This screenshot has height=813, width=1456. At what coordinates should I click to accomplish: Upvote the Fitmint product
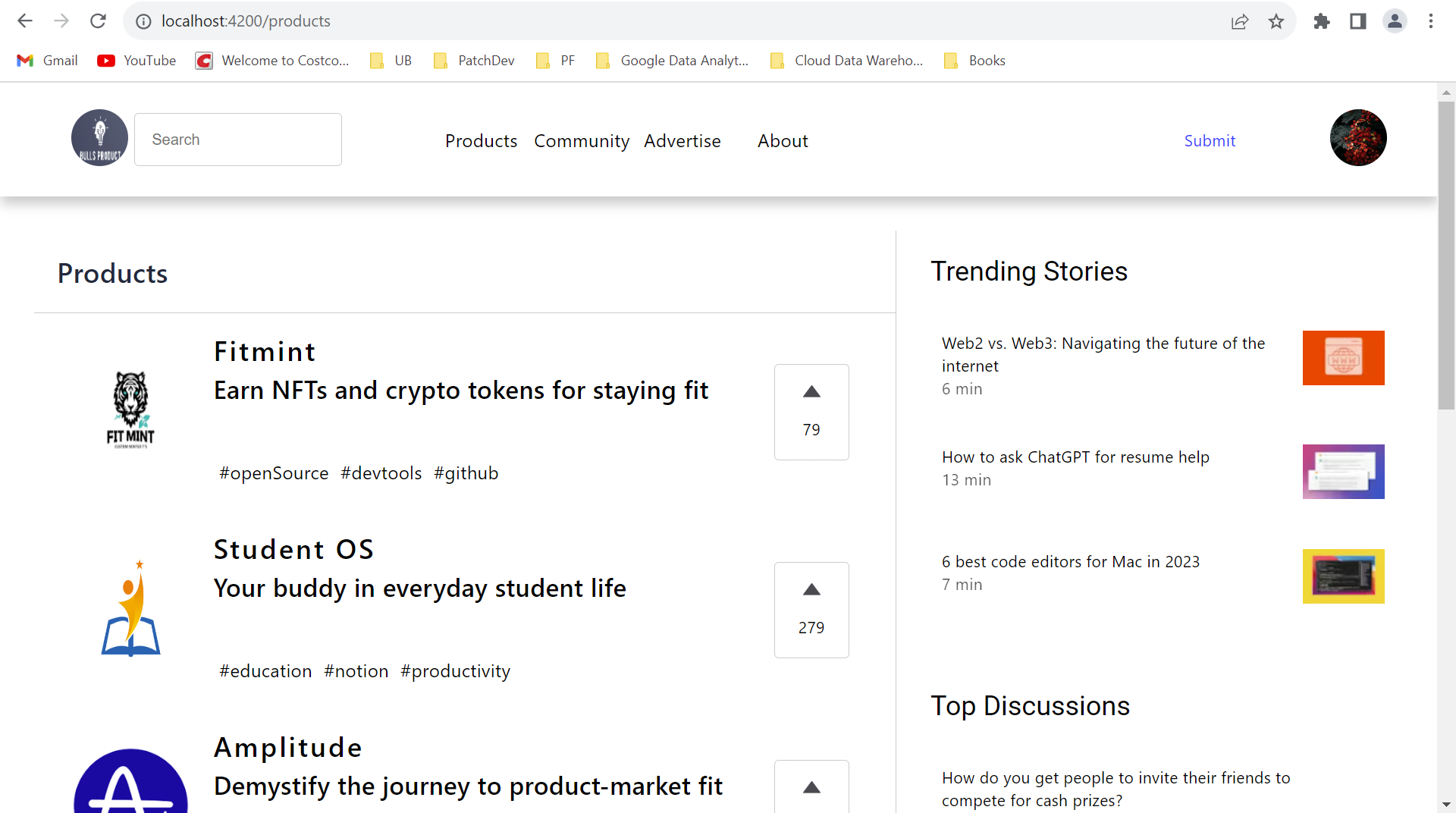pos(811,392)
